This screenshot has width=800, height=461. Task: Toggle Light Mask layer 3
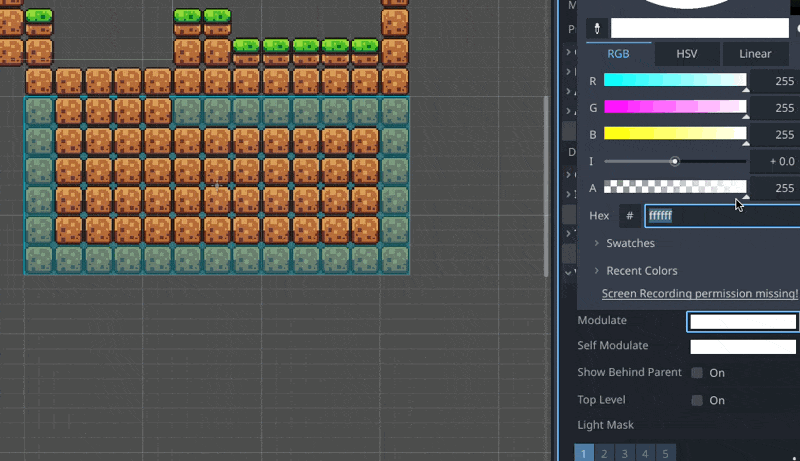[x=625, y=454]
